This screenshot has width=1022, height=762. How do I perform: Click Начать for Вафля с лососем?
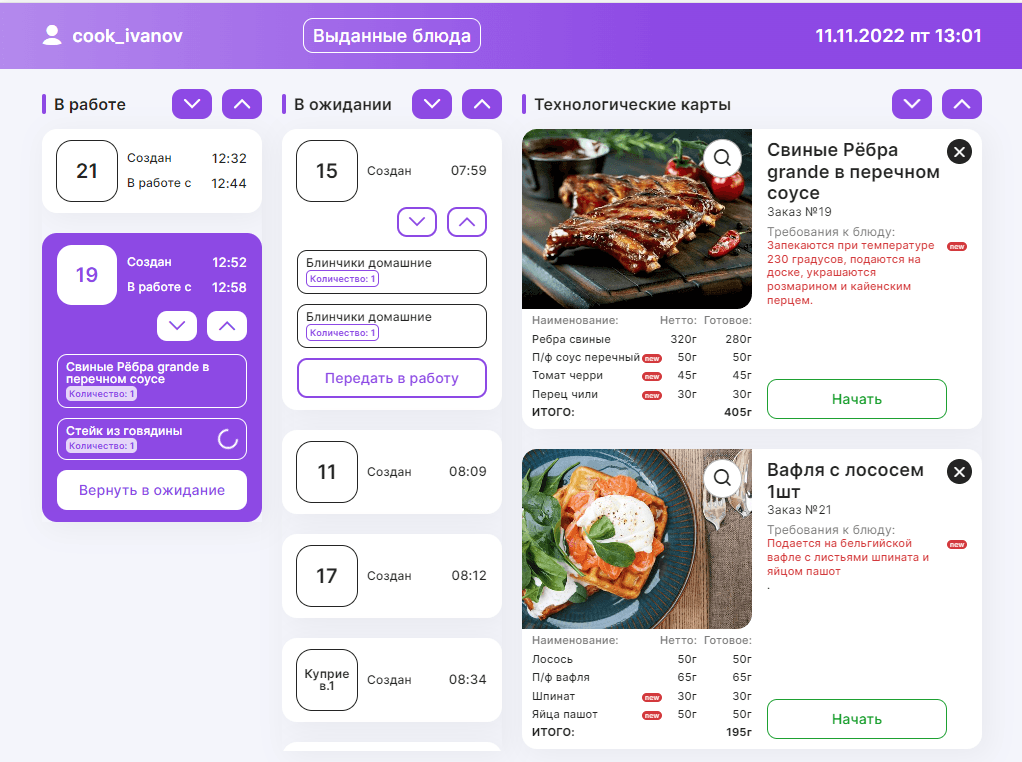coord(856,719)
